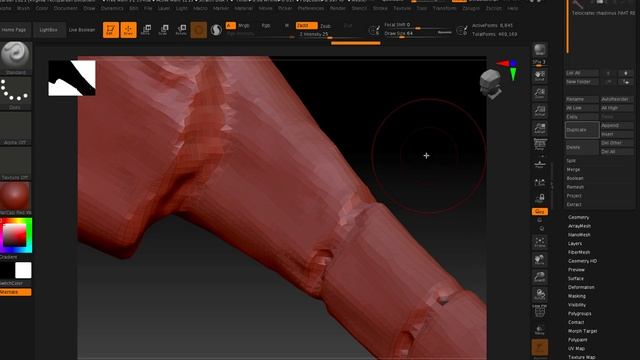Click the Frame icon

[x=540, y=242]
